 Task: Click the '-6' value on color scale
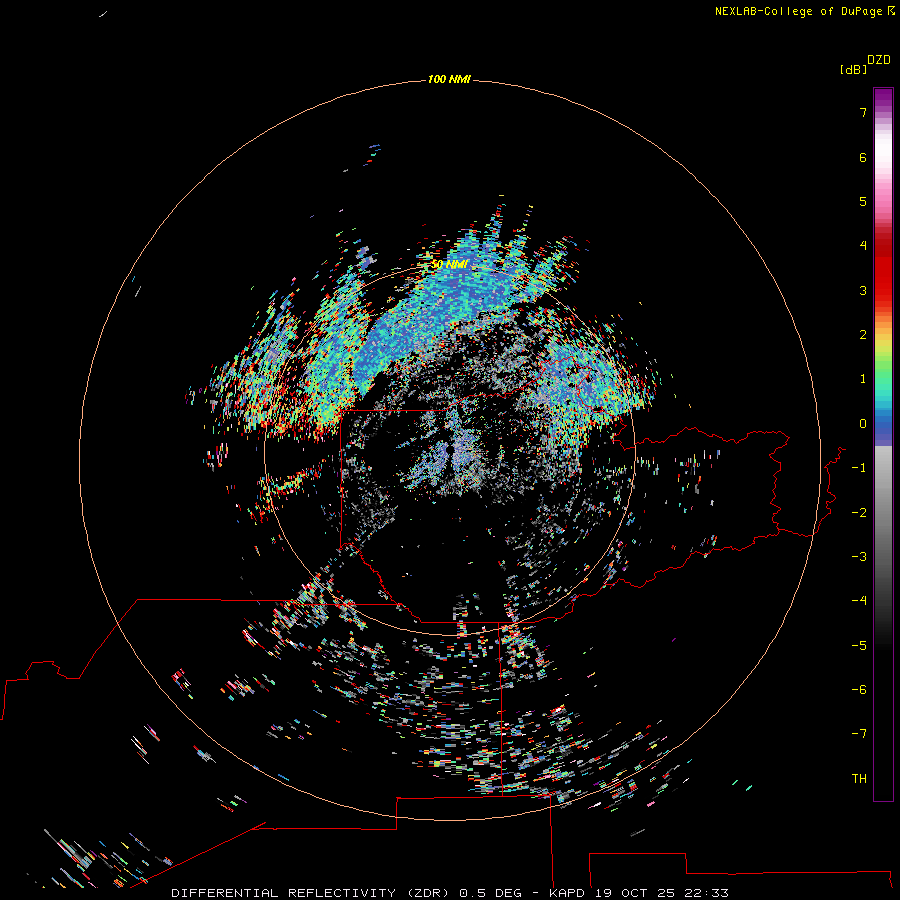pos(859,690)
